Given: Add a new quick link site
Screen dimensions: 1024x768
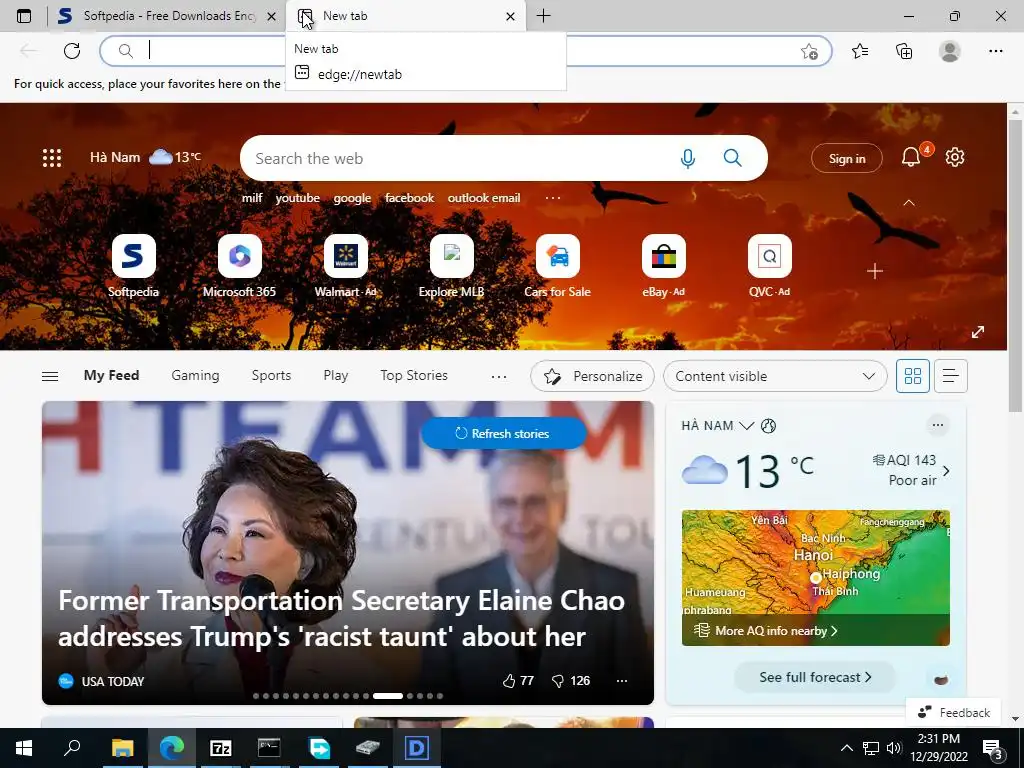Looking at the screenshot, I should (x=874, y=271).
